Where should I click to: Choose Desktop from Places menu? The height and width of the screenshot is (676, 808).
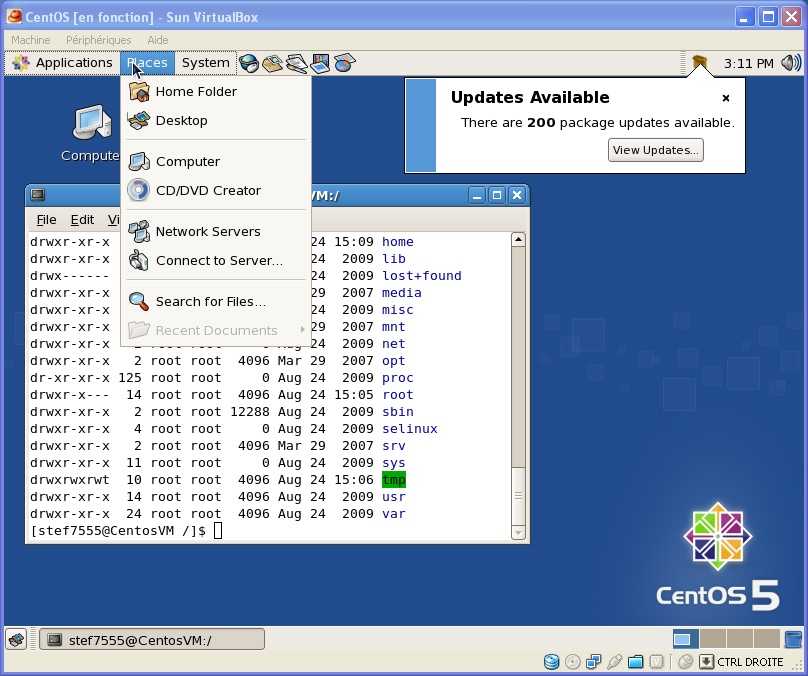tap(215, 121)
